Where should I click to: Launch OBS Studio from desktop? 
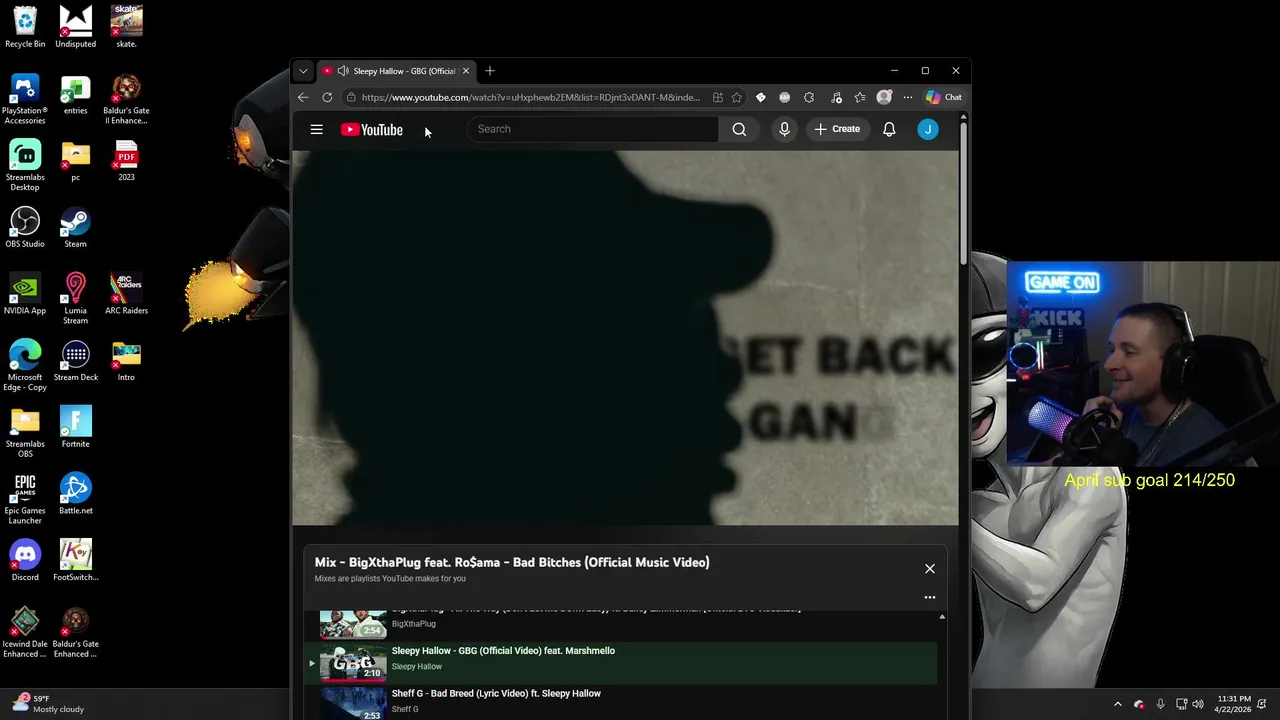click(x=25, y=228)
